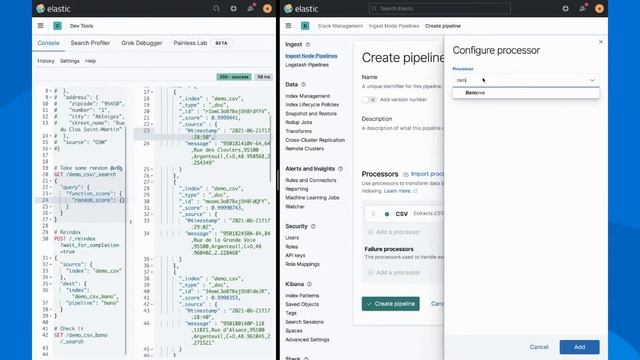Click Create pipeline button
The height and width of the screenshot is (360, 640).
(391, 304)
